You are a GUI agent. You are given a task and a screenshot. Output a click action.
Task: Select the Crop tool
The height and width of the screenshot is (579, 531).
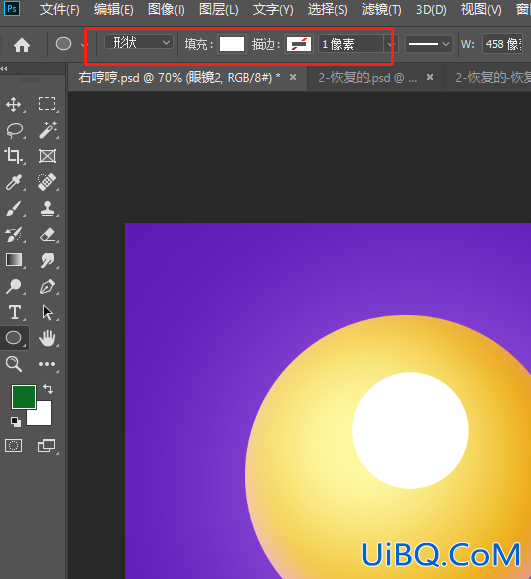point(14,156)
